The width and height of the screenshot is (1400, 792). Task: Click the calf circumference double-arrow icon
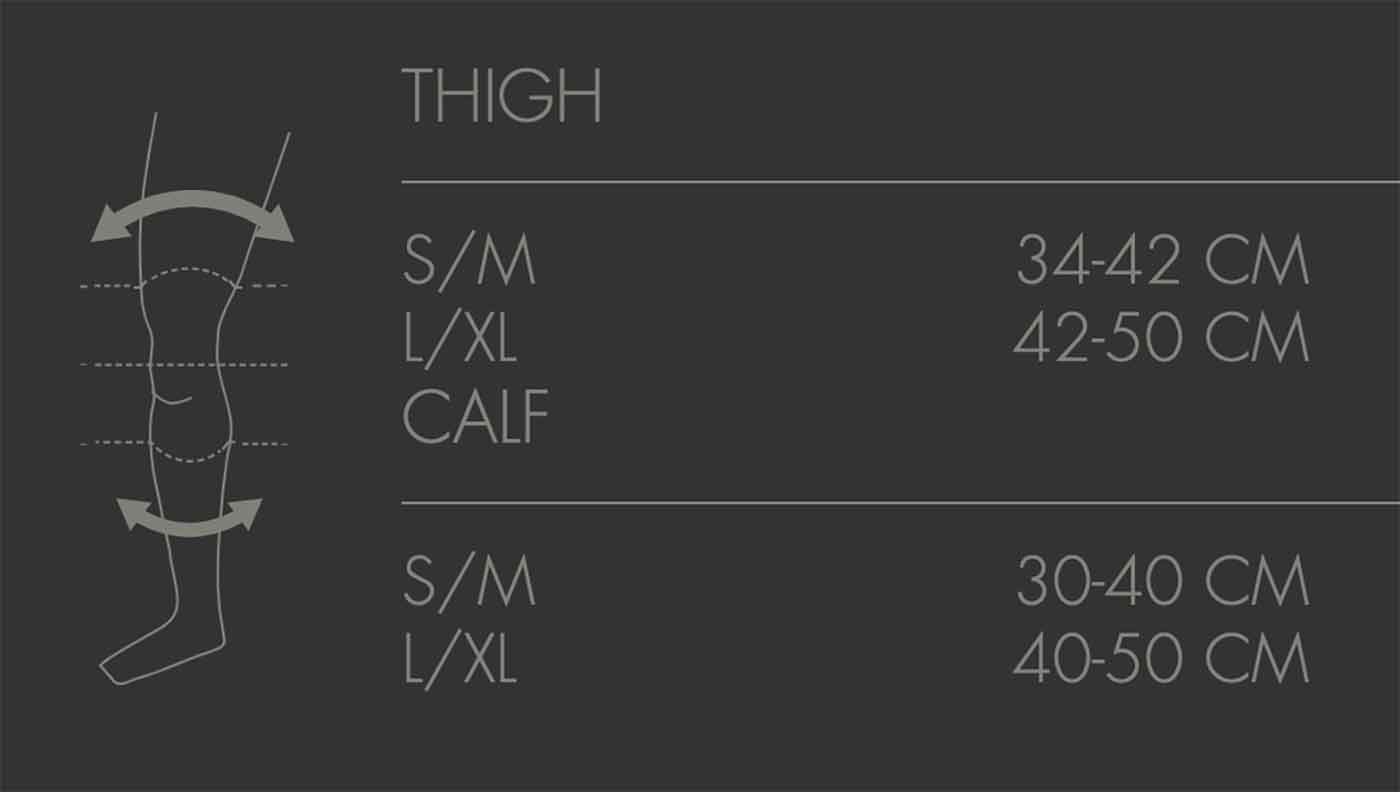coord(189,521)
